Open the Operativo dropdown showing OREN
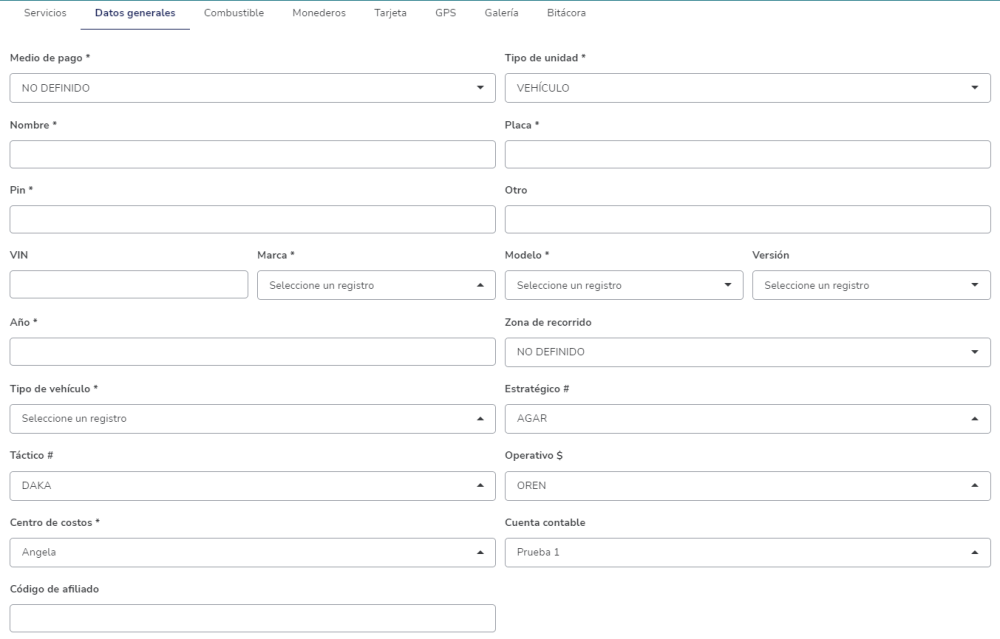 [x=747, y=486]
